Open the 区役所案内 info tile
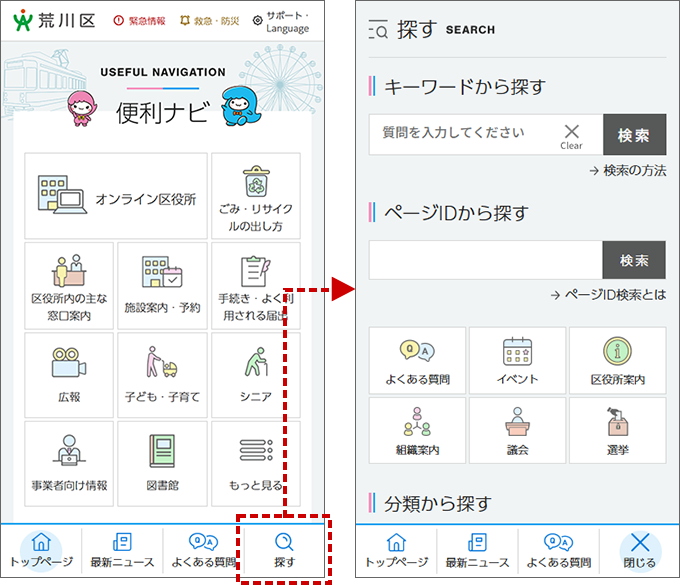The width and height of the screenshot is (680, 585). 618,360
